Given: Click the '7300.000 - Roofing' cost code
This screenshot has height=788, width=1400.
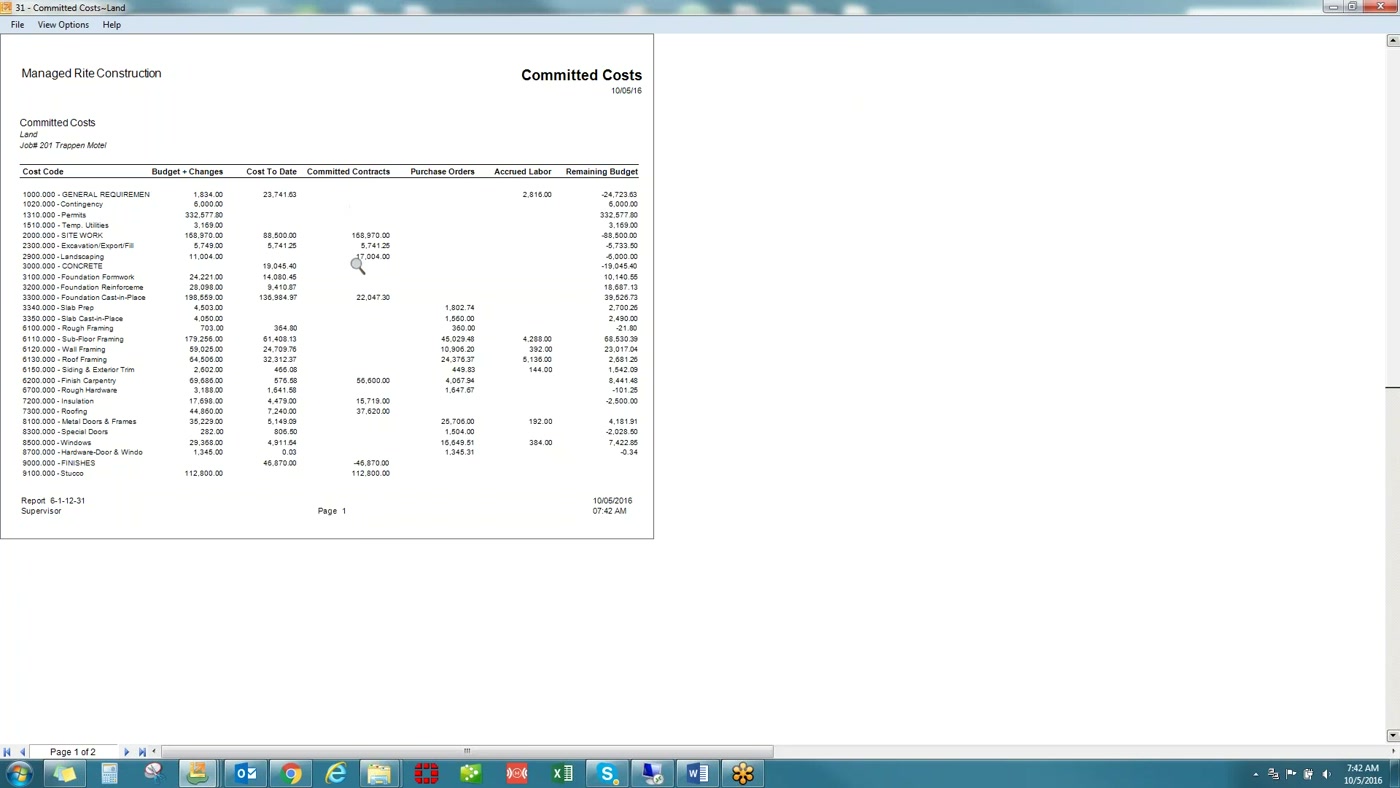Looking at the screenshot, I should (55, 411).
